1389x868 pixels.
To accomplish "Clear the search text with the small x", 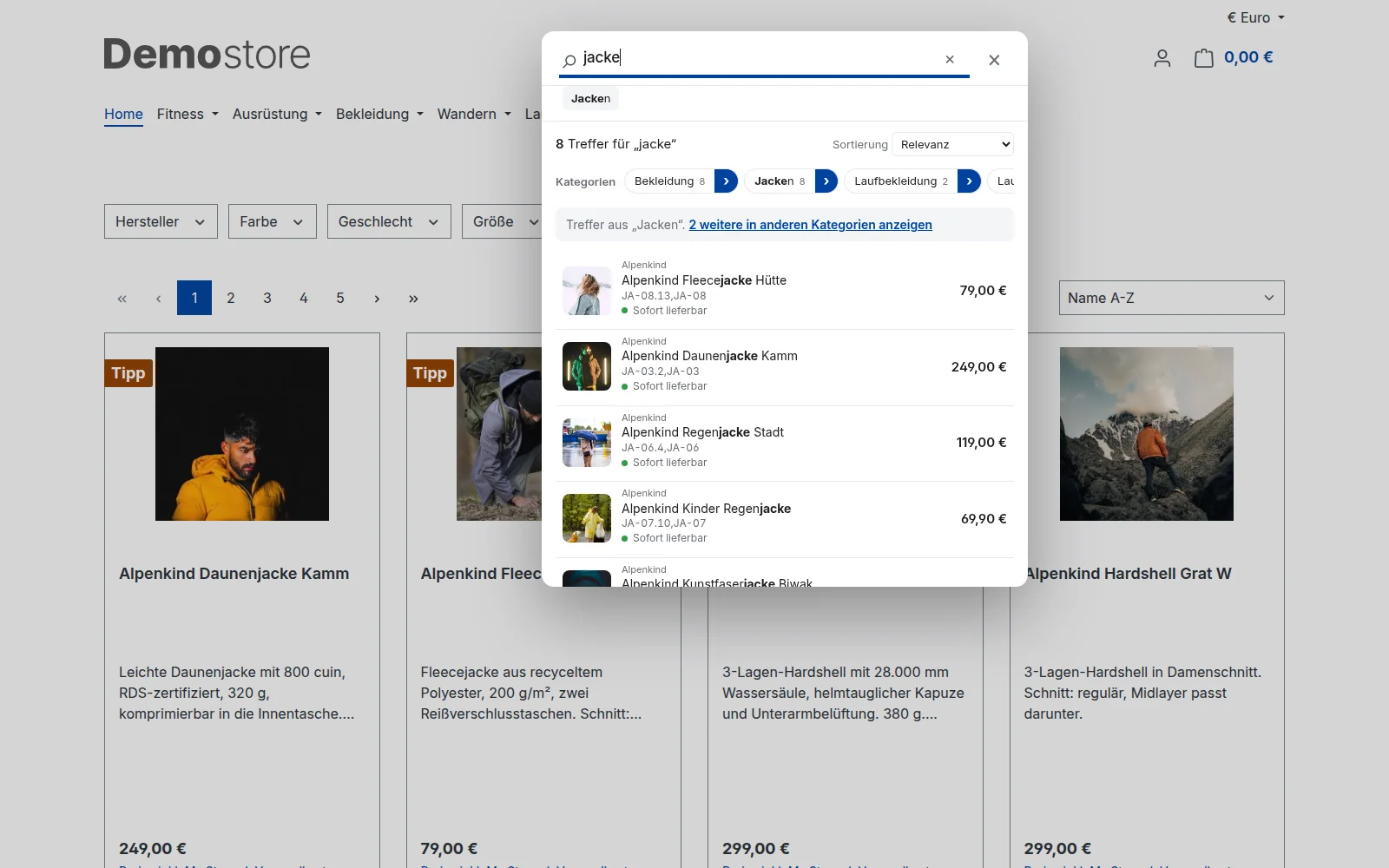I will tap(950, 59).
